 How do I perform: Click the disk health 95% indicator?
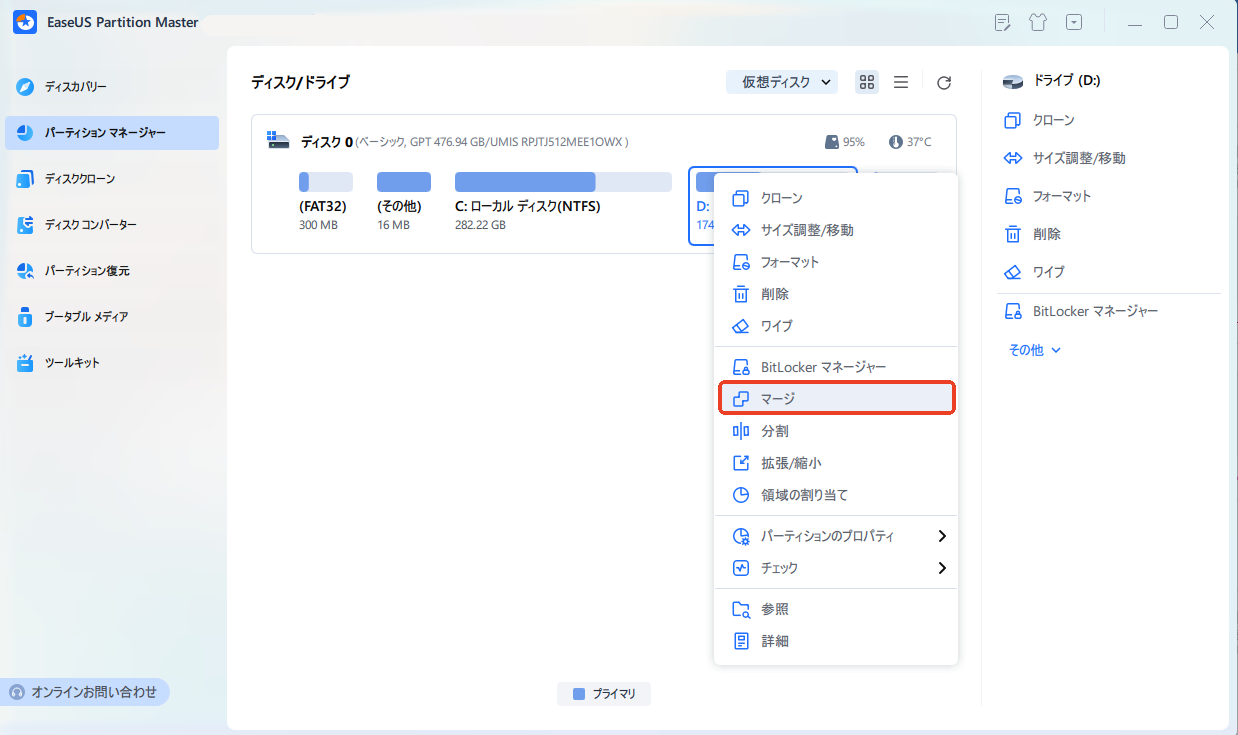click(x=845, y=142)
